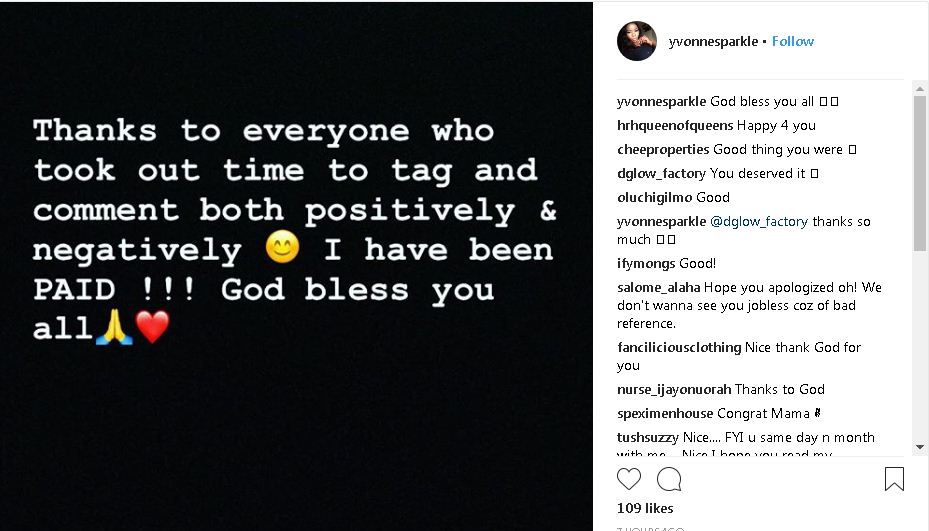Open speximenhouse commenter profile
This screenshot has width=929, height=531.
tap(664, 413)
